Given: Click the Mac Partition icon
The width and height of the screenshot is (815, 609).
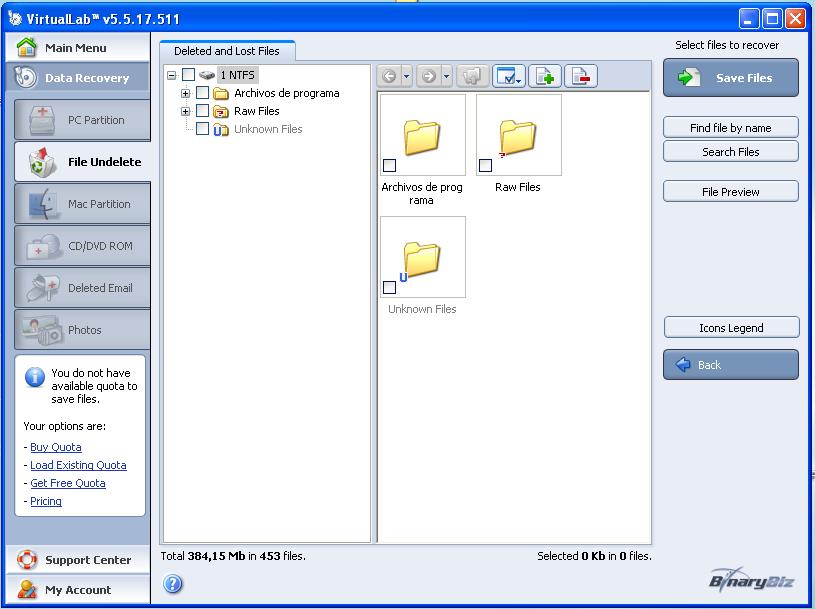Looking at the screenshot, I should coord(43,204).
